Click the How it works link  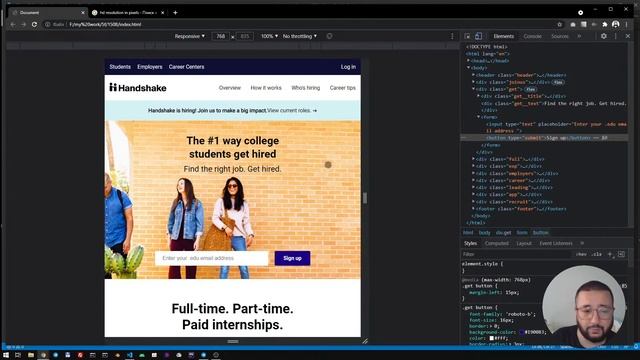(x=266, y=88)
